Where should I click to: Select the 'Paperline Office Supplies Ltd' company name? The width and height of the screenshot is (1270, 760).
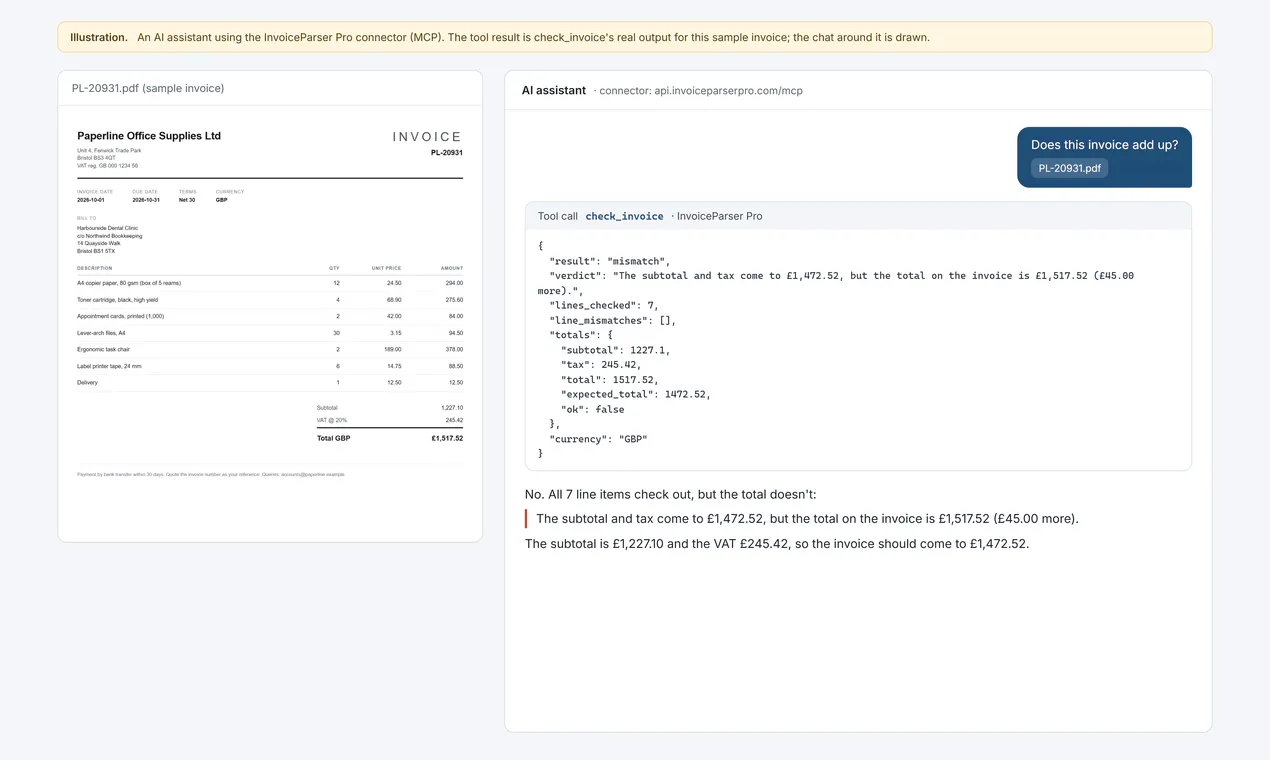pos(149,136)
